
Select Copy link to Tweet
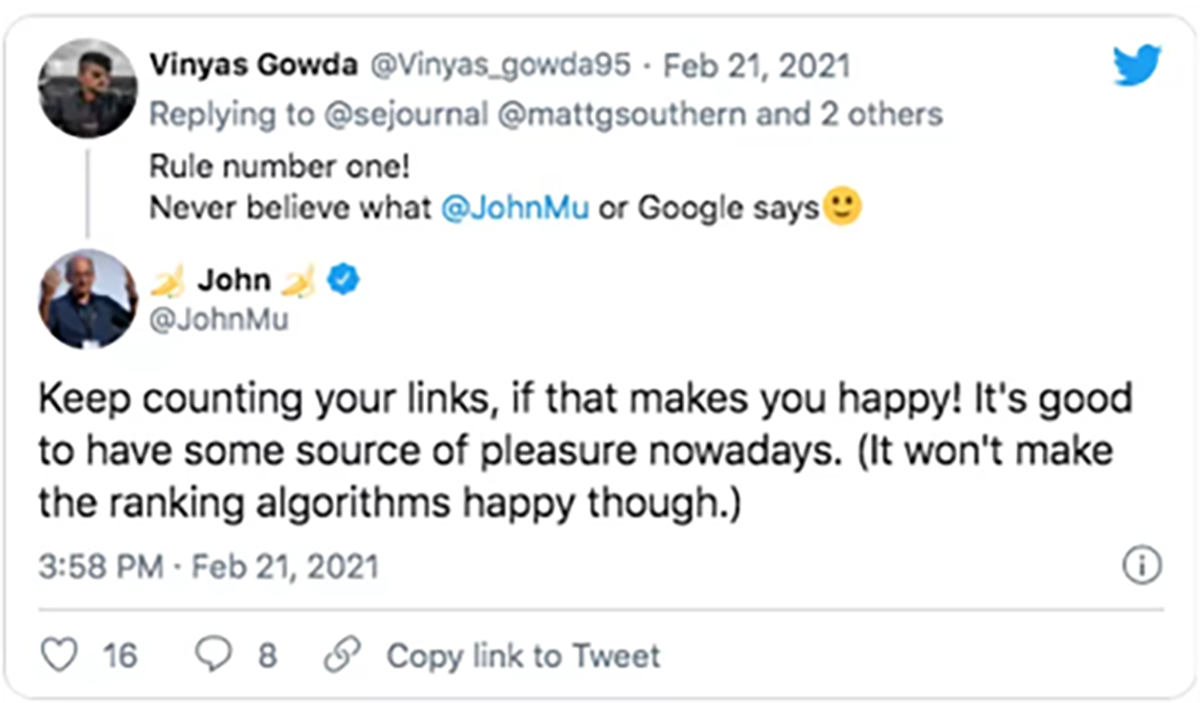[523, 656]
